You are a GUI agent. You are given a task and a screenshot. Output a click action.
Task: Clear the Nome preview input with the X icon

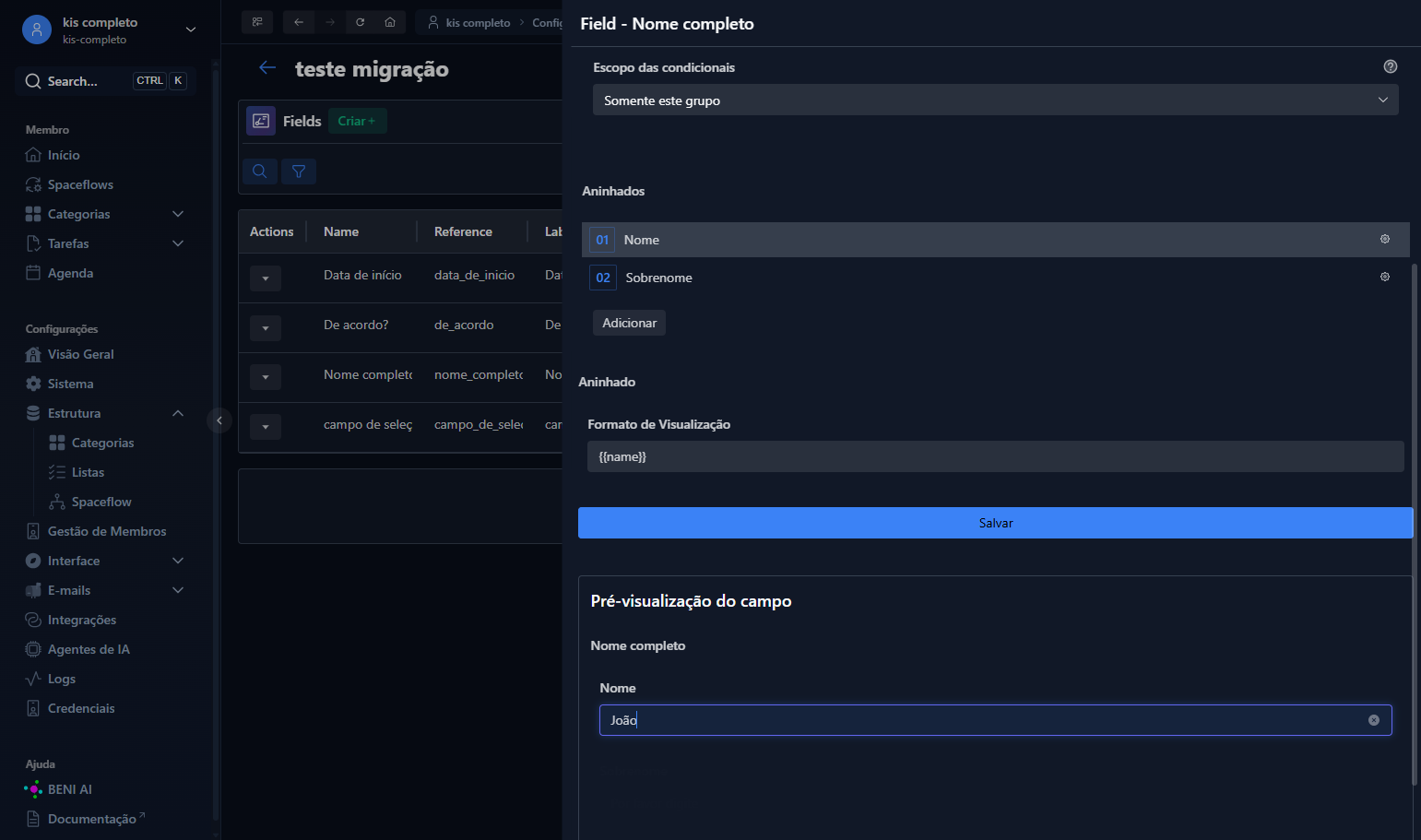click(1374, 720)
